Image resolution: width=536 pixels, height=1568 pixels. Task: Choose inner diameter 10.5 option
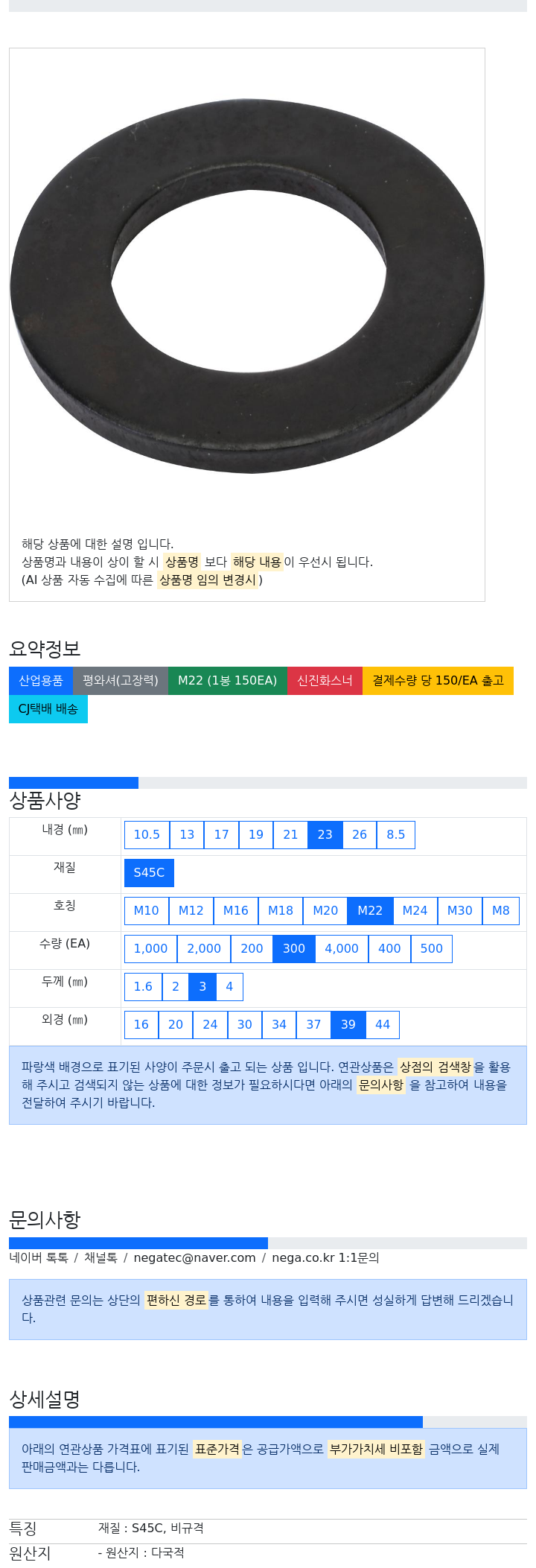pos(147,835)
